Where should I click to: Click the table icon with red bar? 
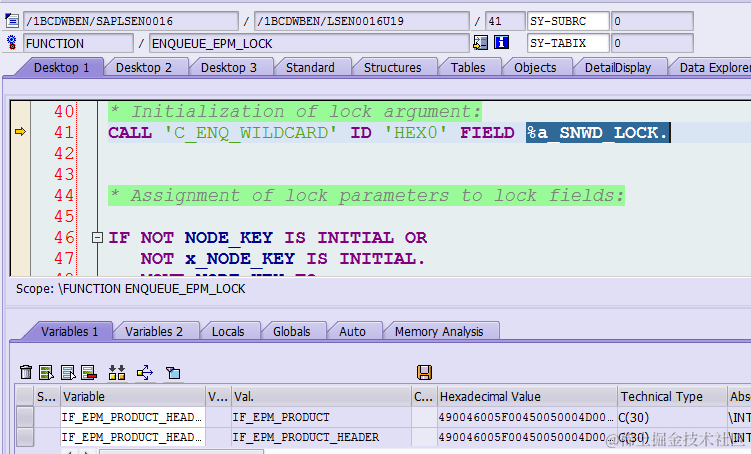89,372
